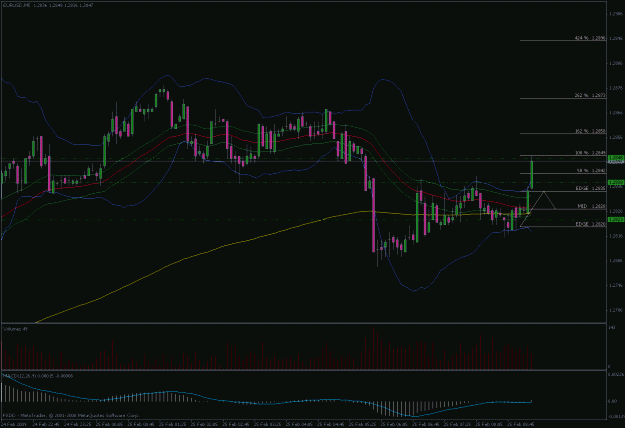This screenshot has height=428, width=625.
Task: Click the 25 Feb 00:05 time label
Action: [x=110, y=424]
